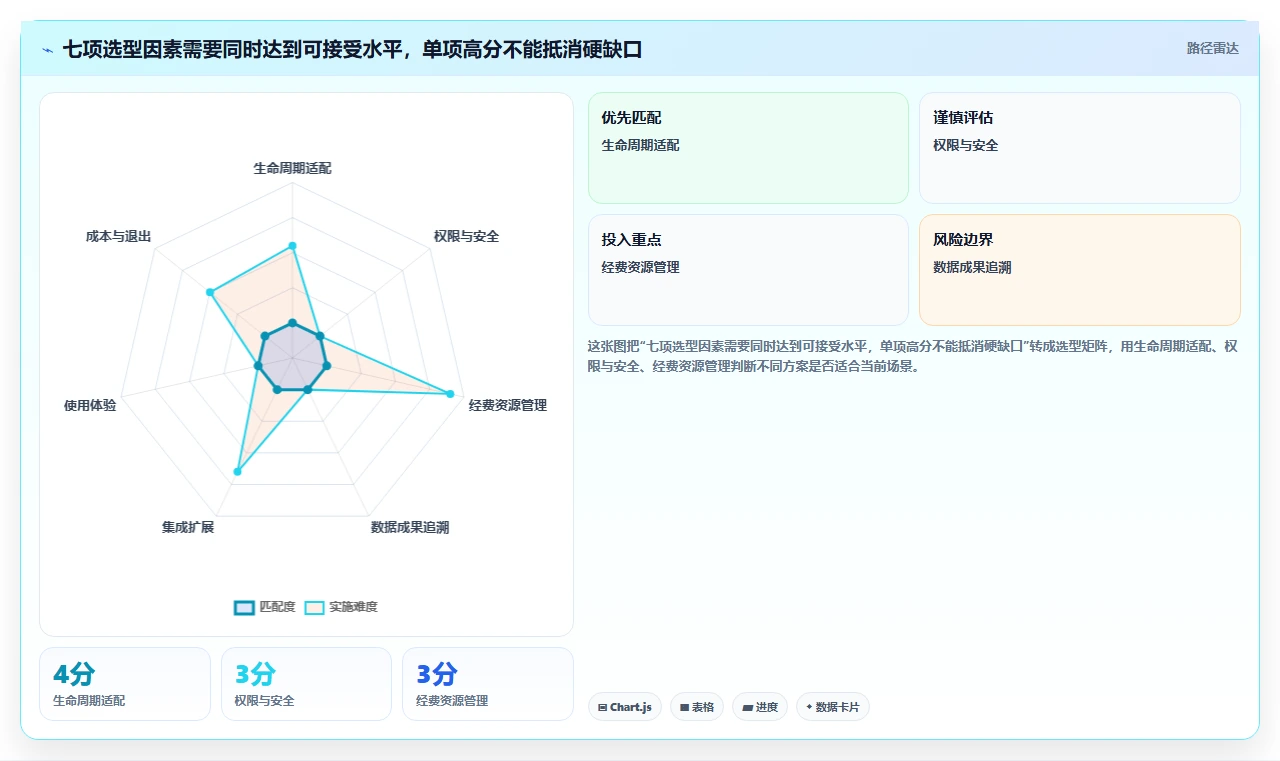Select the Chart.js tag chip
This screenshot has height=761, width=1280.
point(624,707)
